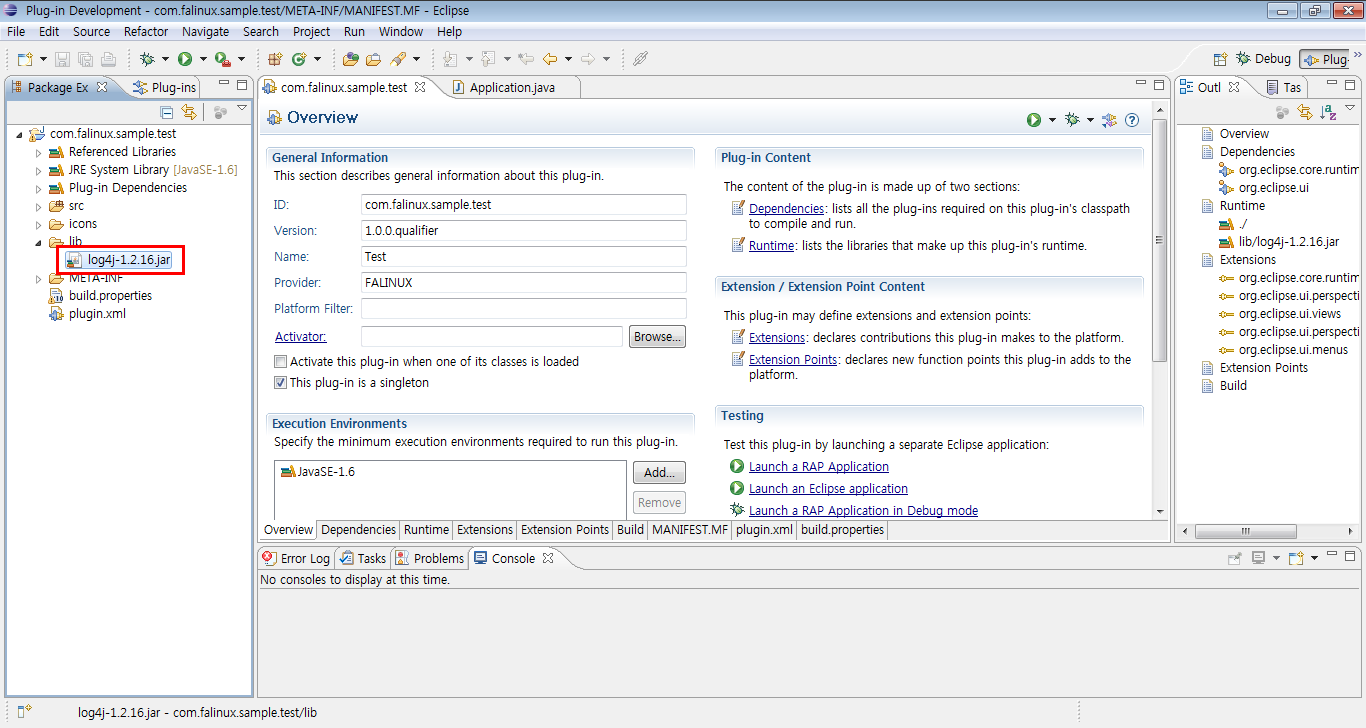The width and height of the screenshot is (1366, 728).
Task: Uncheck 'This plug-in is a singleton'
Action: click(x=281, y=382)
